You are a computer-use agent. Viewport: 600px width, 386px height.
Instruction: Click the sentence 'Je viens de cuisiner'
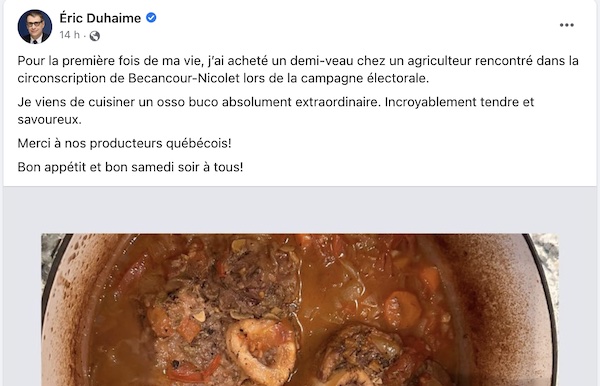pos(276,111)
